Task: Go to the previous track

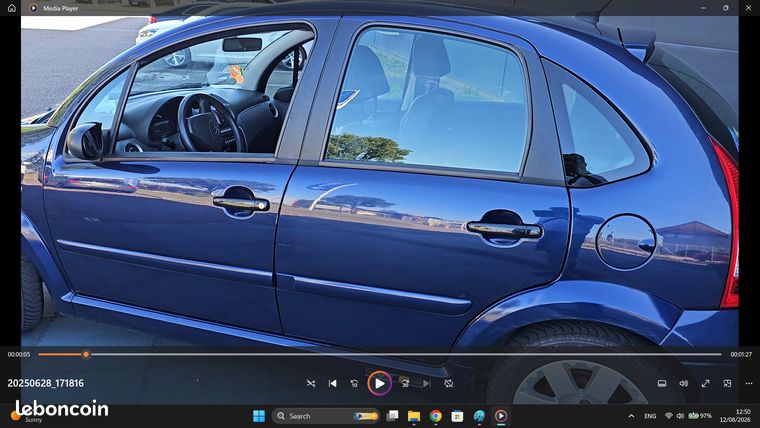Action: coord(332,383)
